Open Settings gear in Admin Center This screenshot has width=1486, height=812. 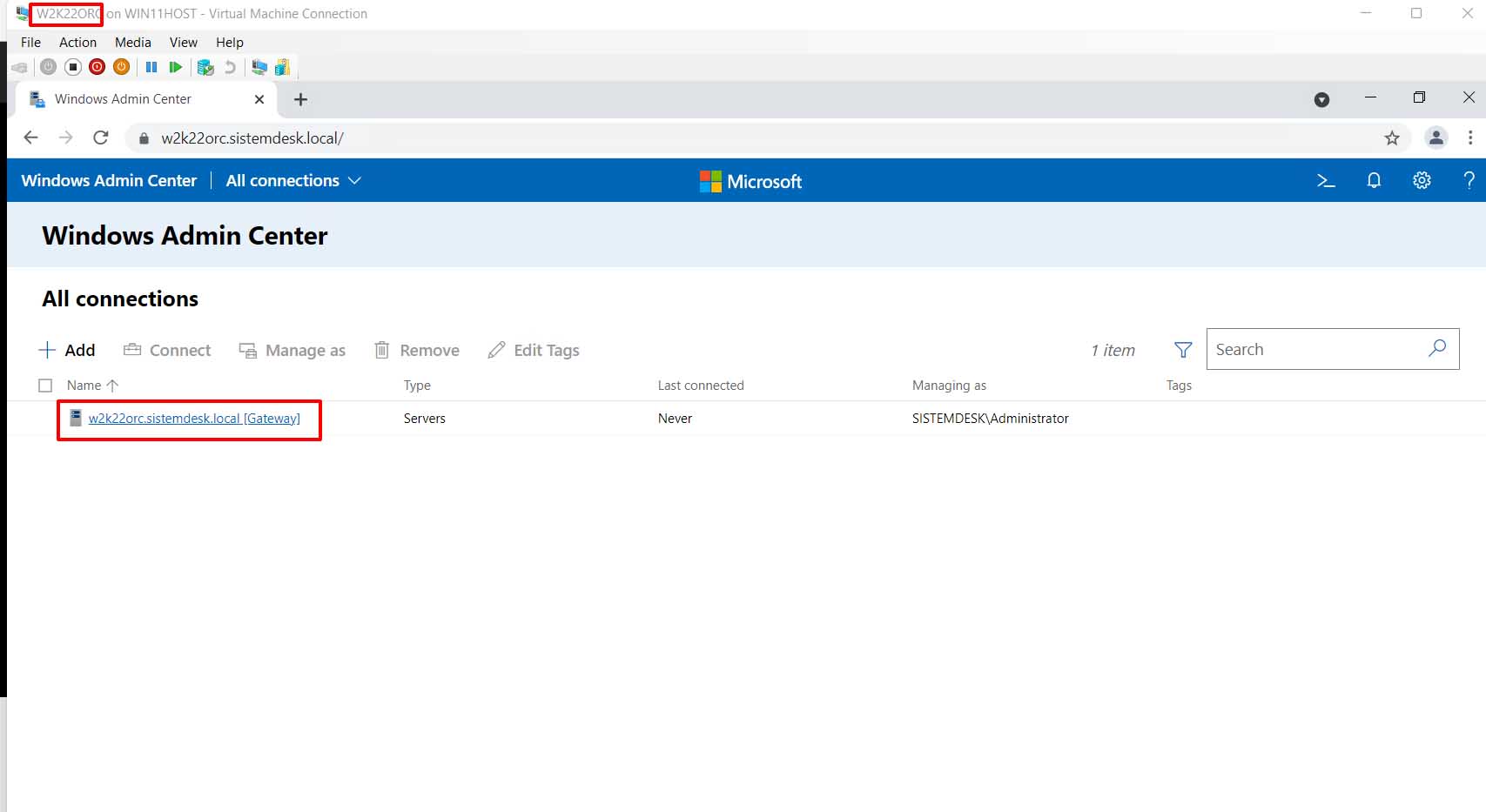point(1422,180)
